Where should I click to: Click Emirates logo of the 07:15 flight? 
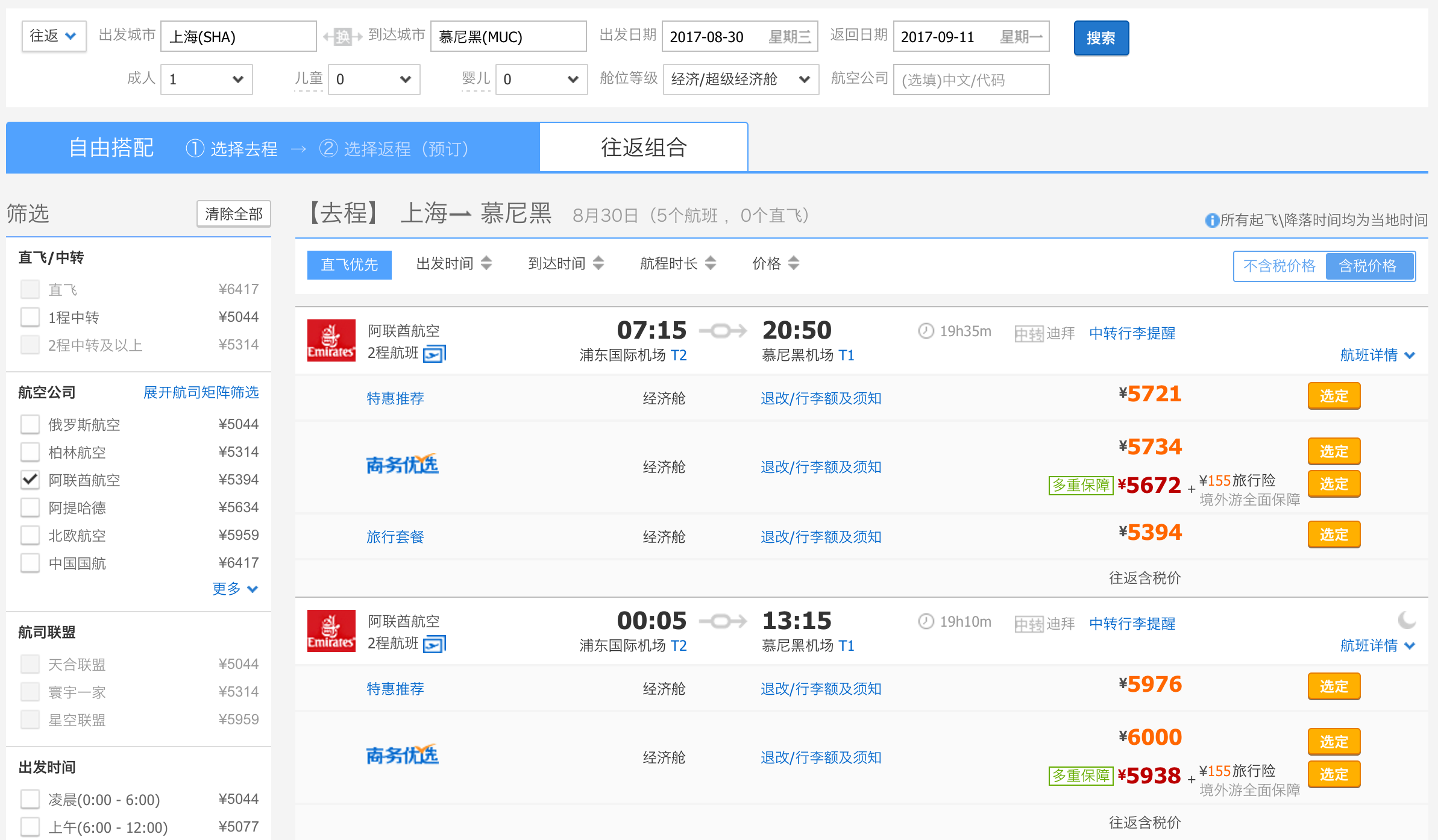point(331,340)
